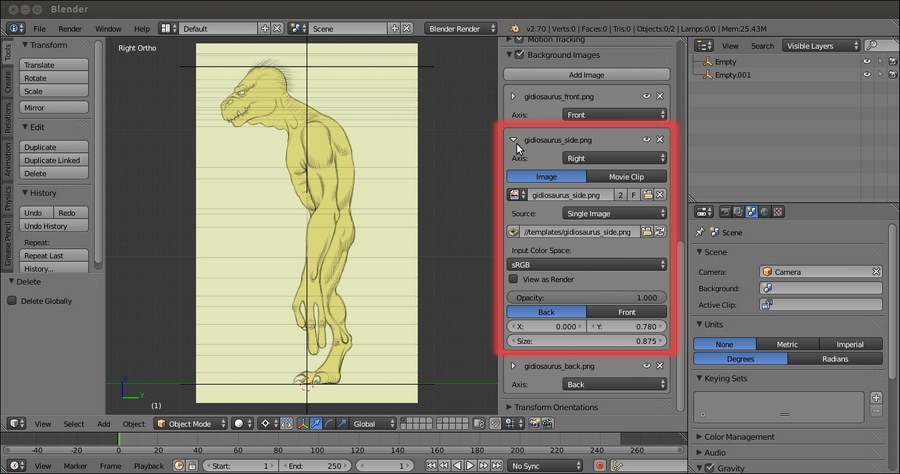Image resolution: width=900 pixels, height=474 pixels.
Task: Click the outliner search magnifier icon
Action: pos(872,45)
